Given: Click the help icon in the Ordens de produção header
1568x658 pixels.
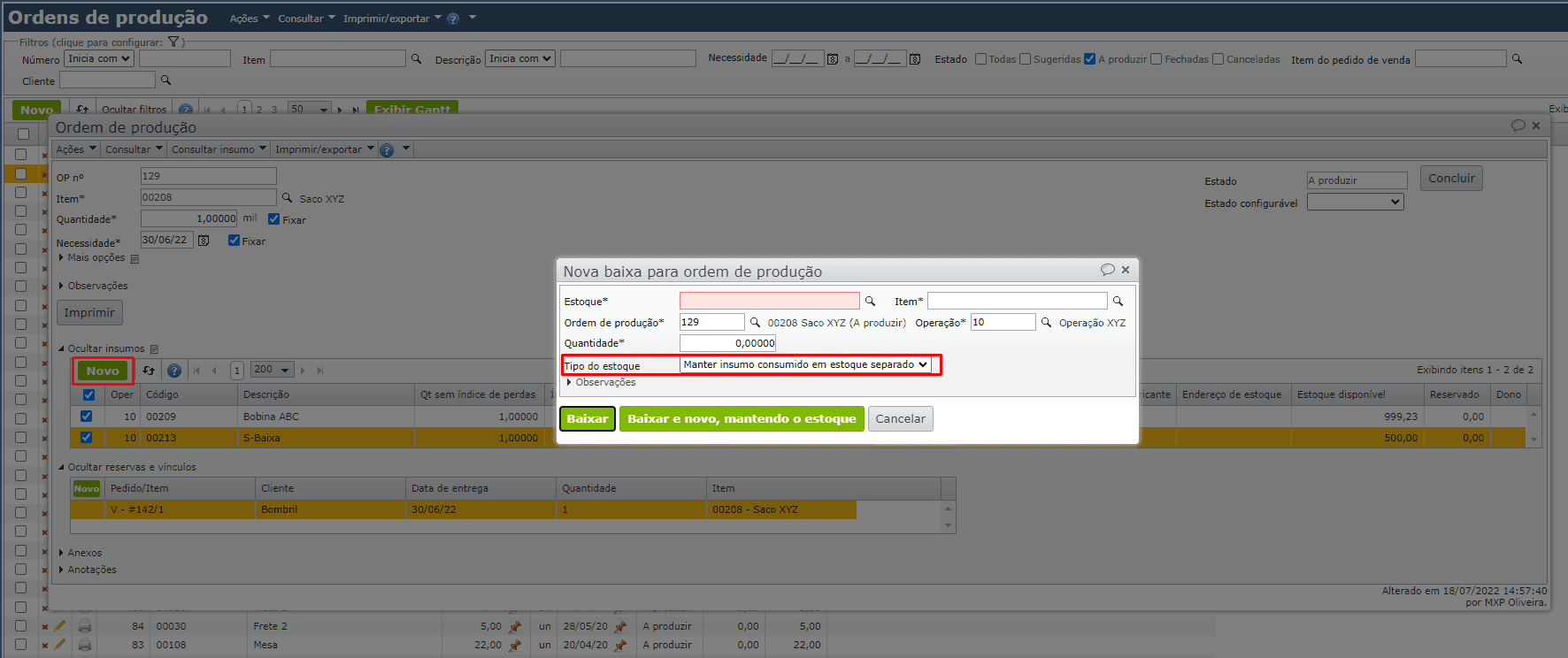Looking at the screenshot, I should coord(453,19).
